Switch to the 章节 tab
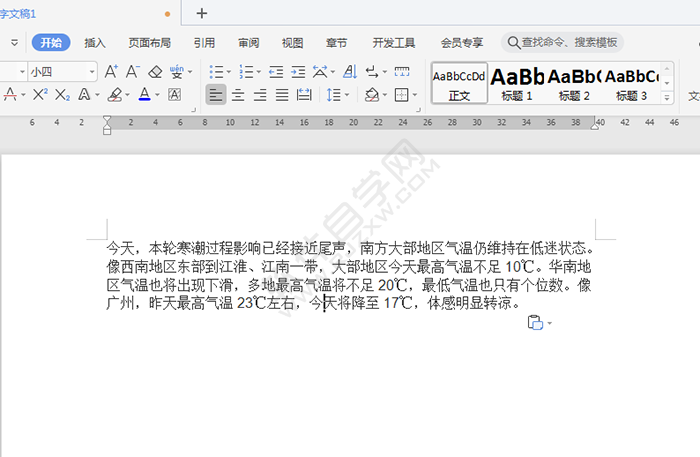 (336, 43)
